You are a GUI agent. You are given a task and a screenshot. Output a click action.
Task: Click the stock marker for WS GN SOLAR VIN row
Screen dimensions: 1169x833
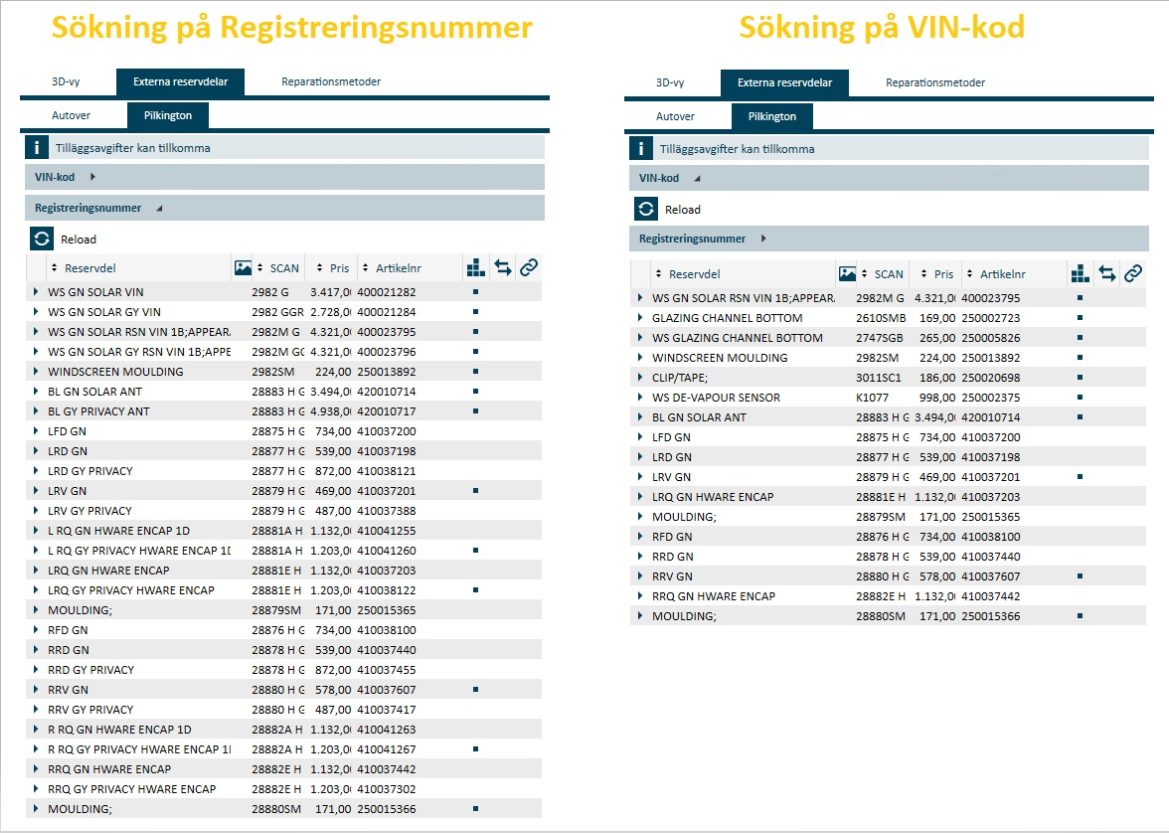click(x=476, y=292)
